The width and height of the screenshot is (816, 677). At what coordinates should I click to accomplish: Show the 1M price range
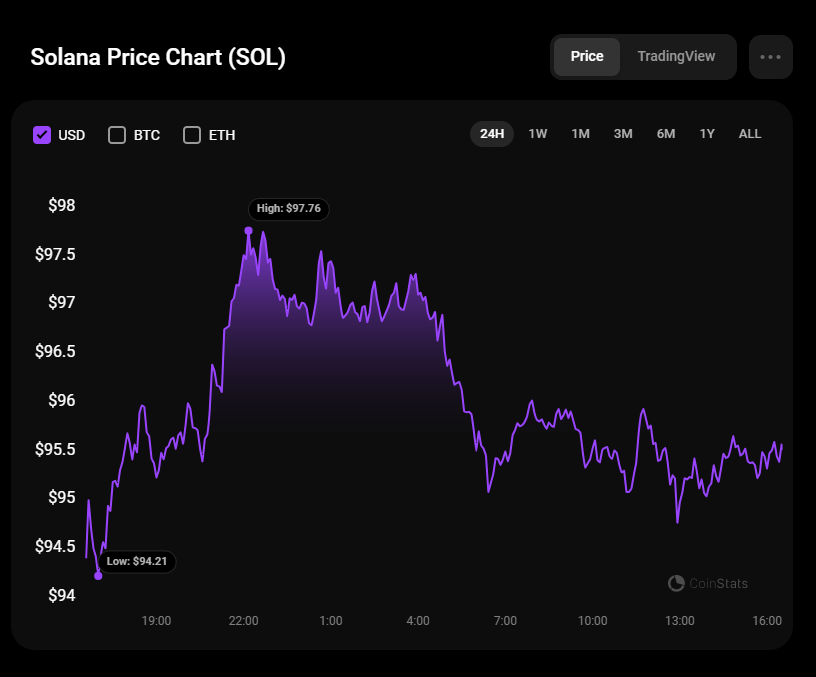pyautogui.click(x=580, y=134)
